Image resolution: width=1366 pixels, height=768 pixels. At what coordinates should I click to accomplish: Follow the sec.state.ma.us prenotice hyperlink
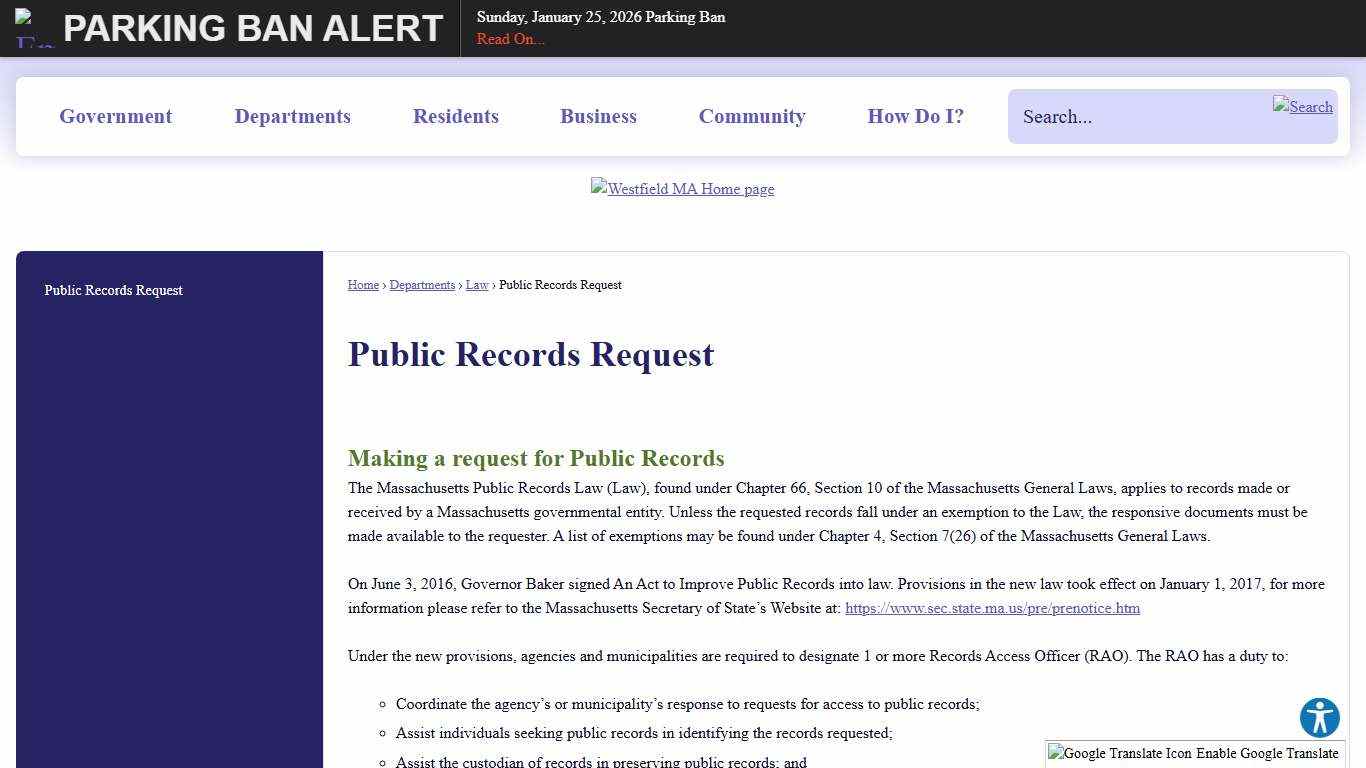click(992, 608)
